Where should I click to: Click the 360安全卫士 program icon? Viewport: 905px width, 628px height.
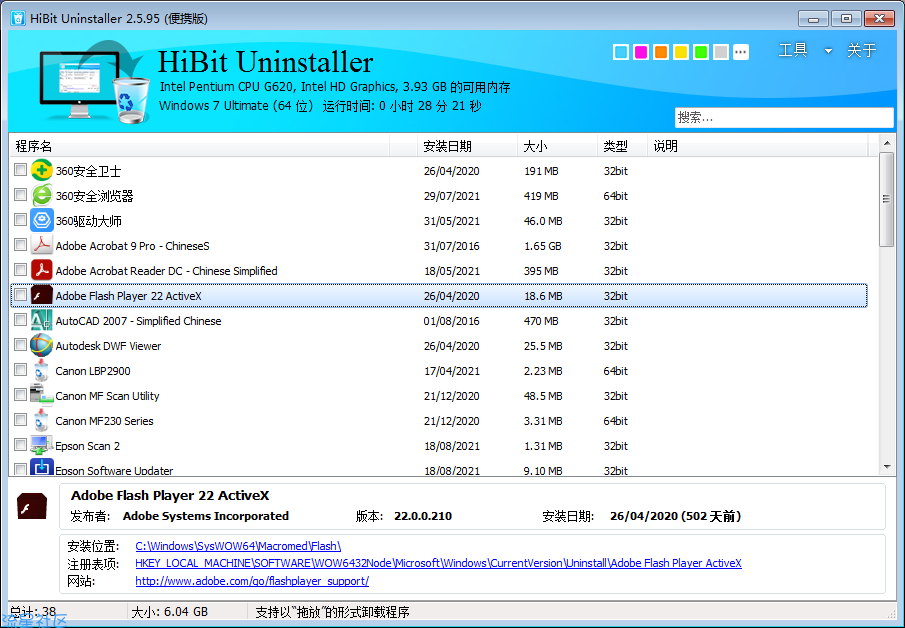[42, 170]
